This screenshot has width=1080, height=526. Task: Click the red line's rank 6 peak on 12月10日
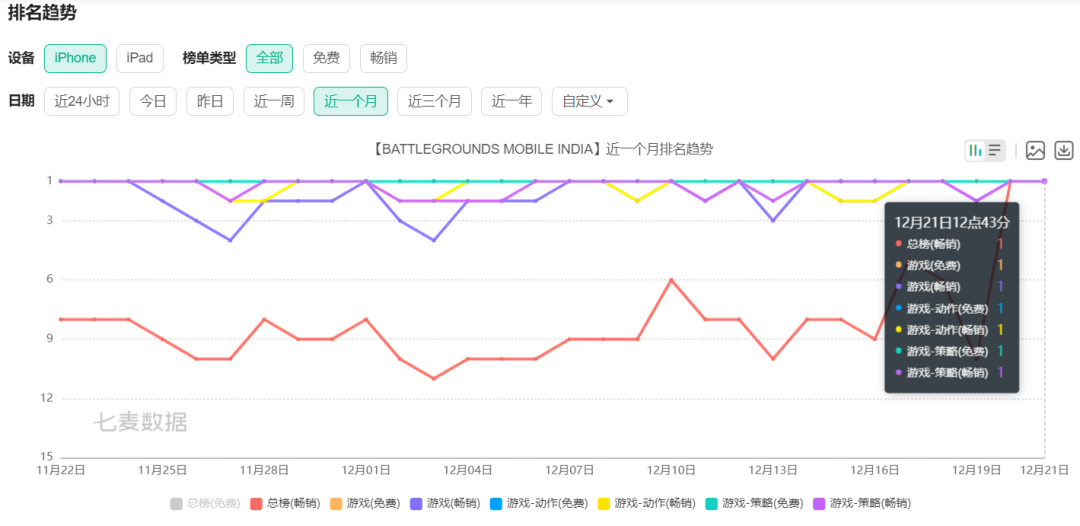point(671,280)
